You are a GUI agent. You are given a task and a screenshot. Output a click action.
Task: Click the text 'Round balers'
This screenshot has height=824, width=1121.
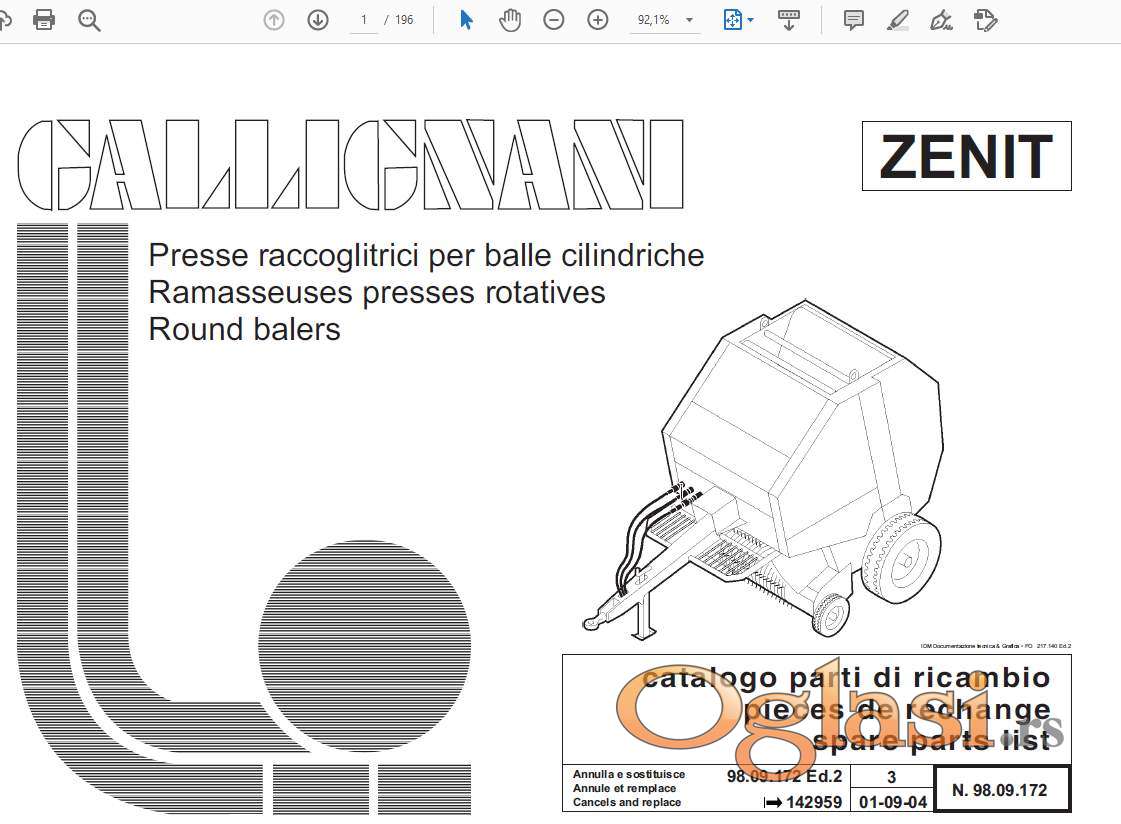coord(245,329)
